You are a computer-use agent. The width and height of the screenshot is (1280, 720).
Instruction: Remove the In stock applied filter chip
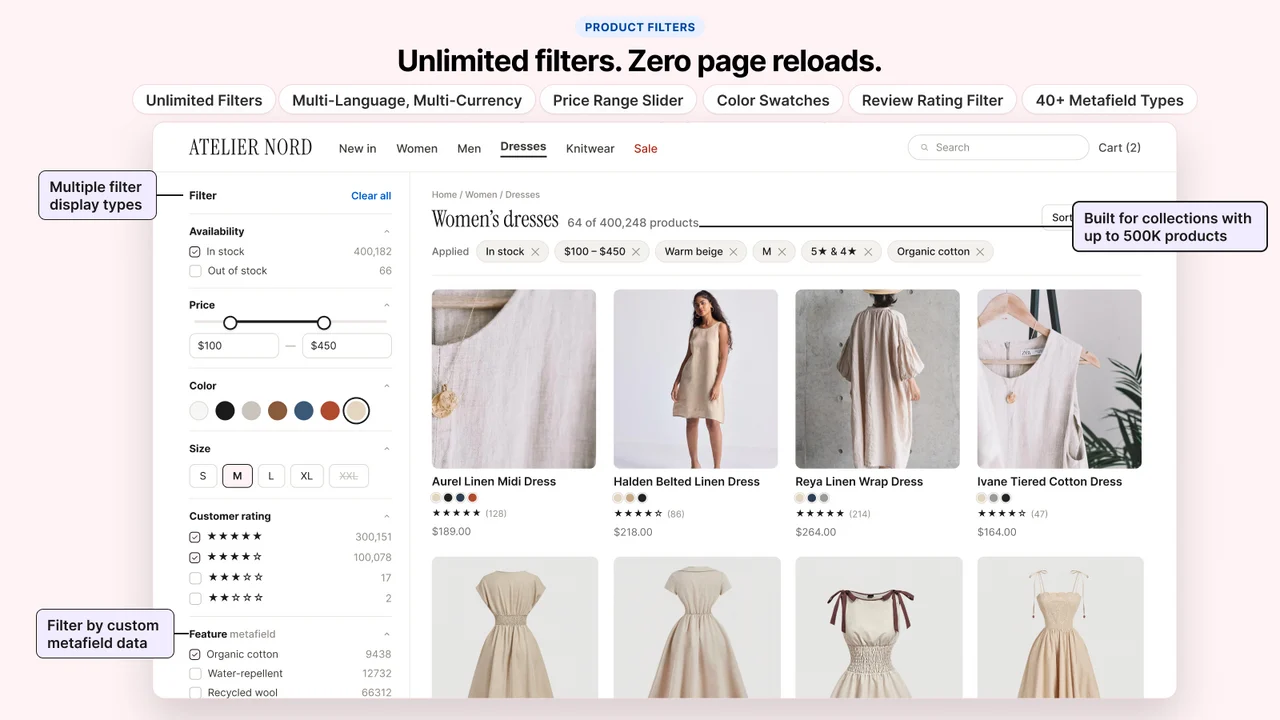point(535,252)
